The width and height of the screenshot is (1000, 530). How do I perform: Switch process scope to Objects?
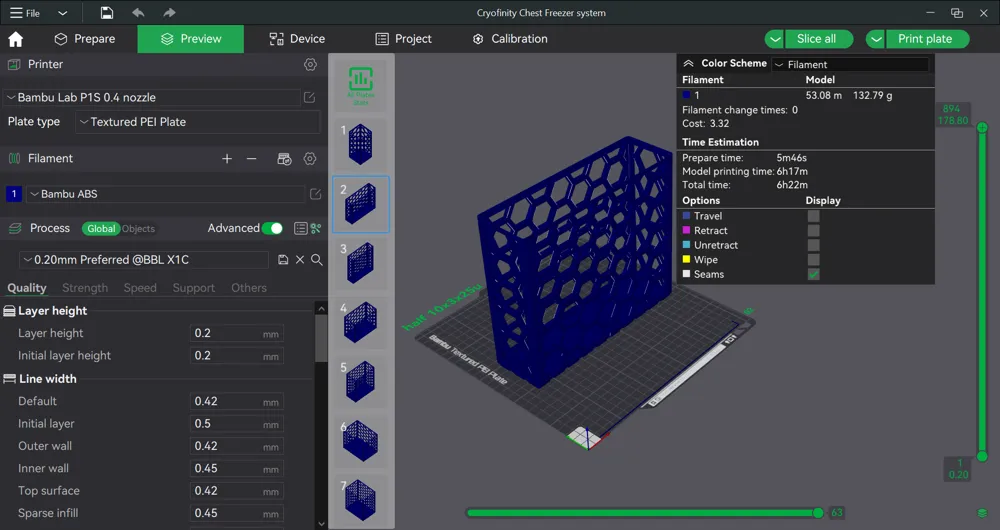click(138, 228)
